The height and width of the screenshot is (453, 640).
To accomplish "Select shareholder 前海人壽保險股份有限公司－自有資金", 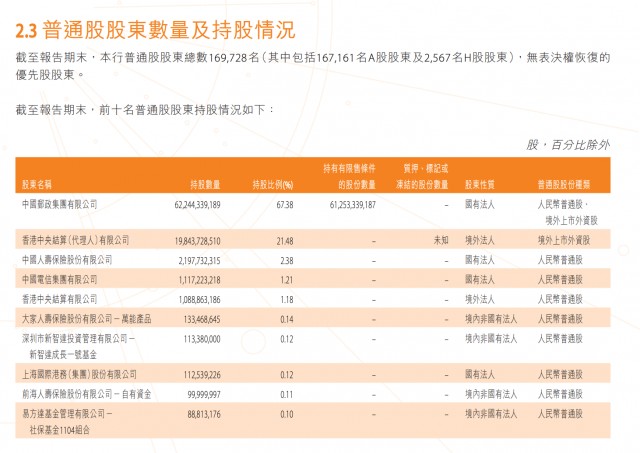I will pyautogui.click(x=87, y=394).
